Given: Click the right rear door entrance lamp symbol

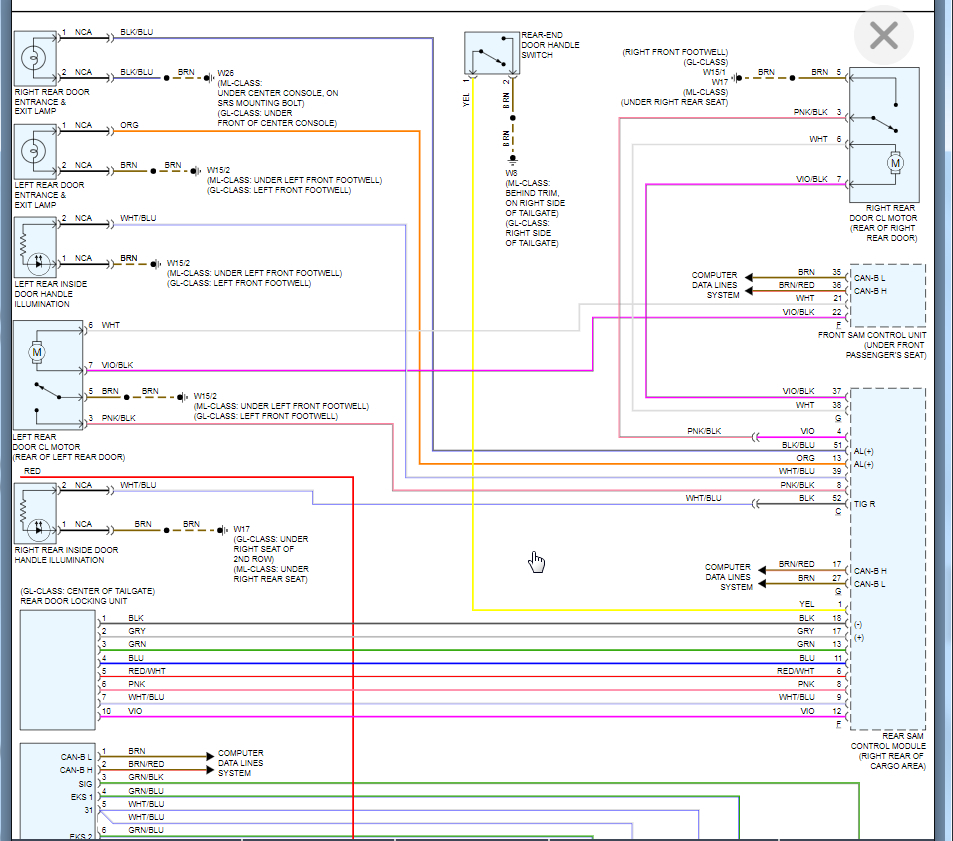Looking at the screenshot, I should click(36, 58).
